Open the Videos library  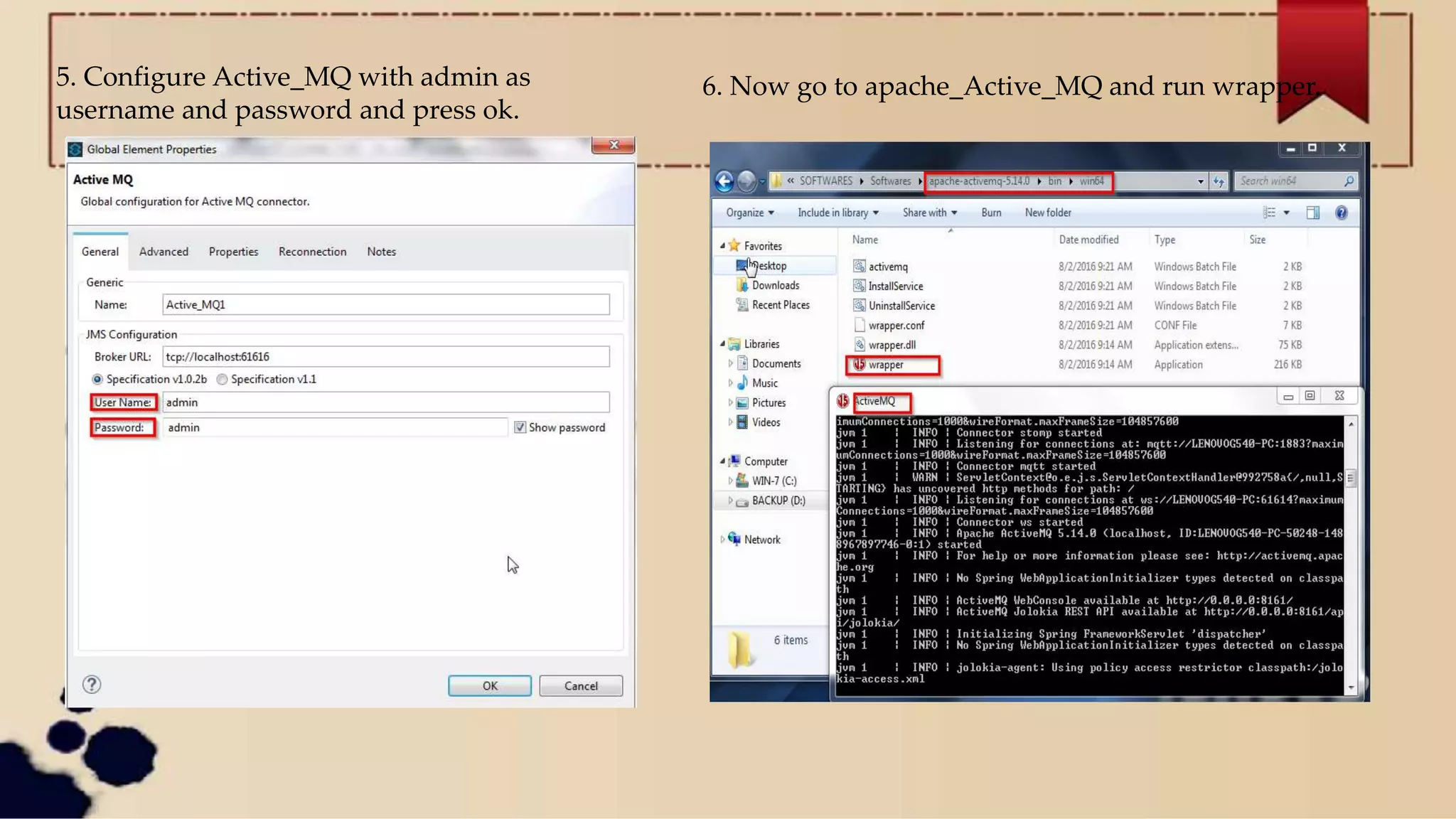pos(766,422)
